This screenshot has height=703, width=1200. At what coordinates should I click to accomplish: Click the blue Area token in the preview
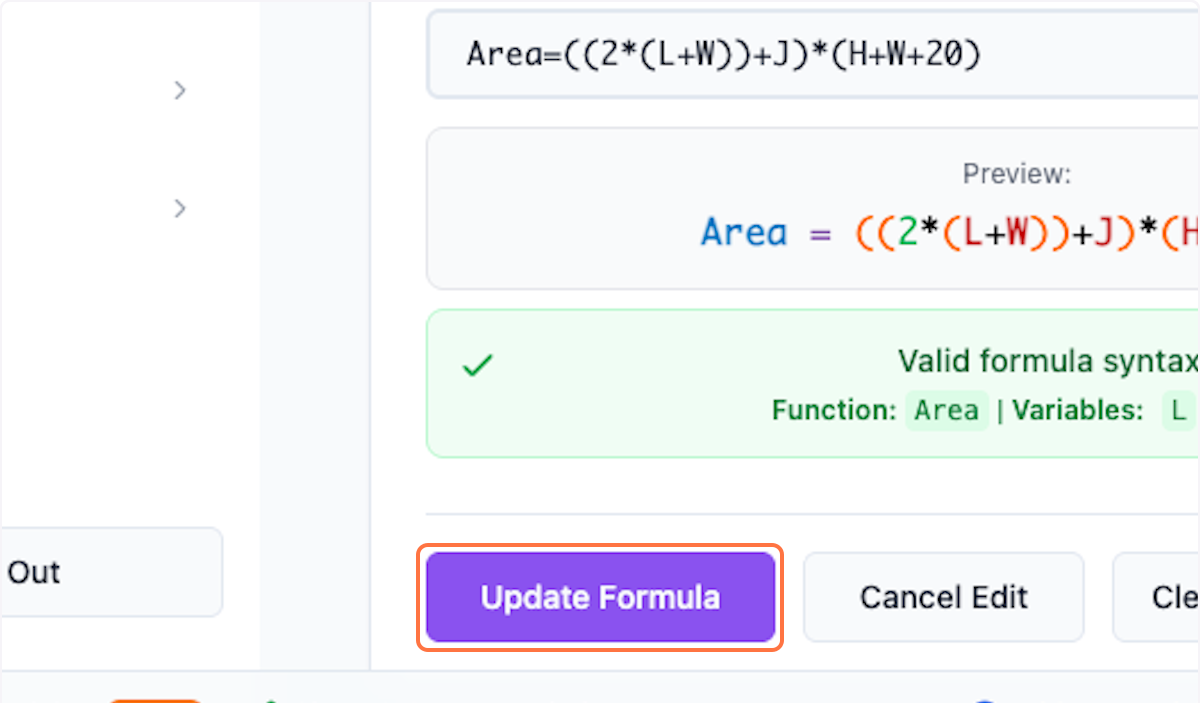coord(744,231)
